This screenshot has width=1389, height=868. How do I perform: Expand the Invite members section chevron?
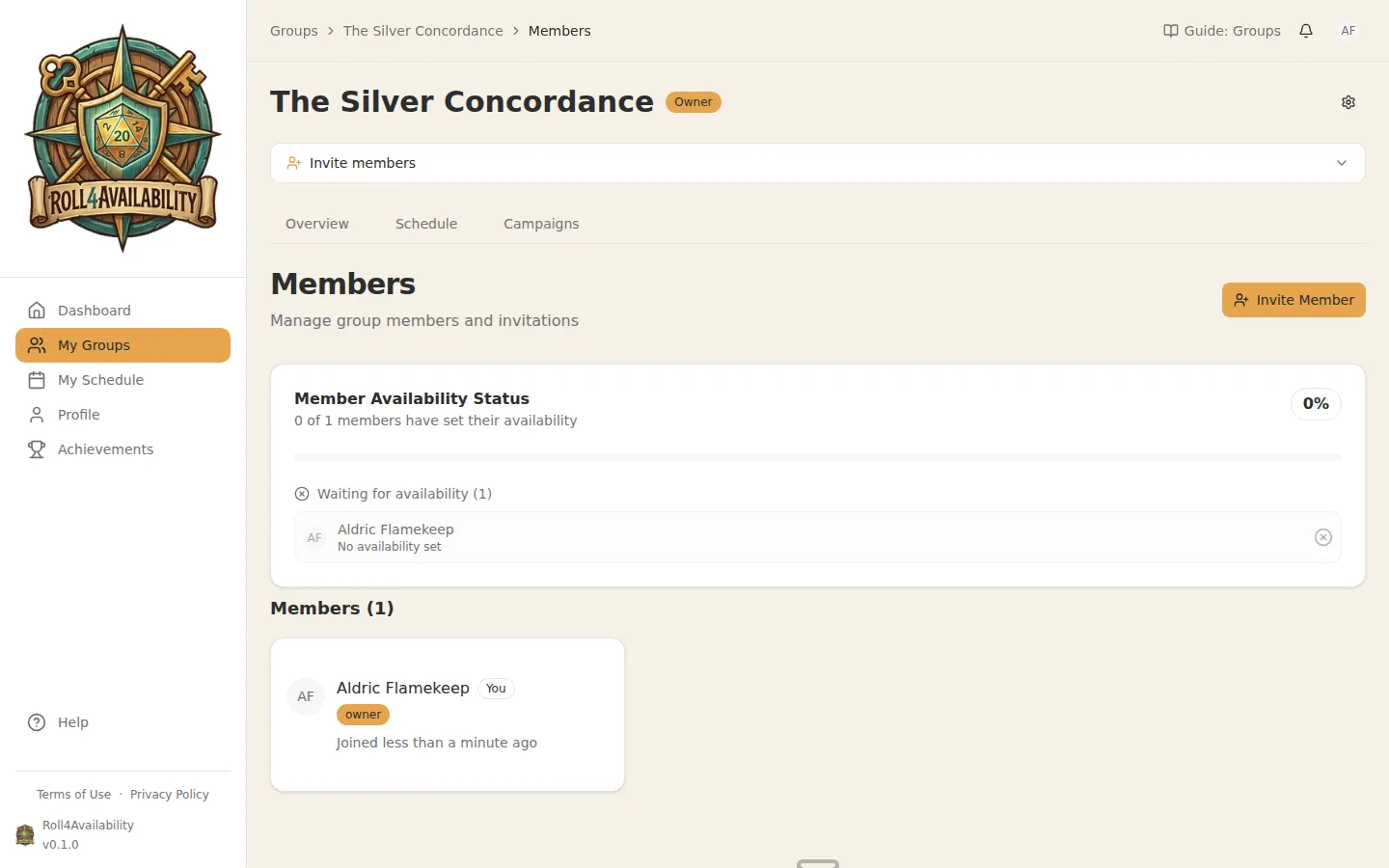click(x=1341, y=163)
